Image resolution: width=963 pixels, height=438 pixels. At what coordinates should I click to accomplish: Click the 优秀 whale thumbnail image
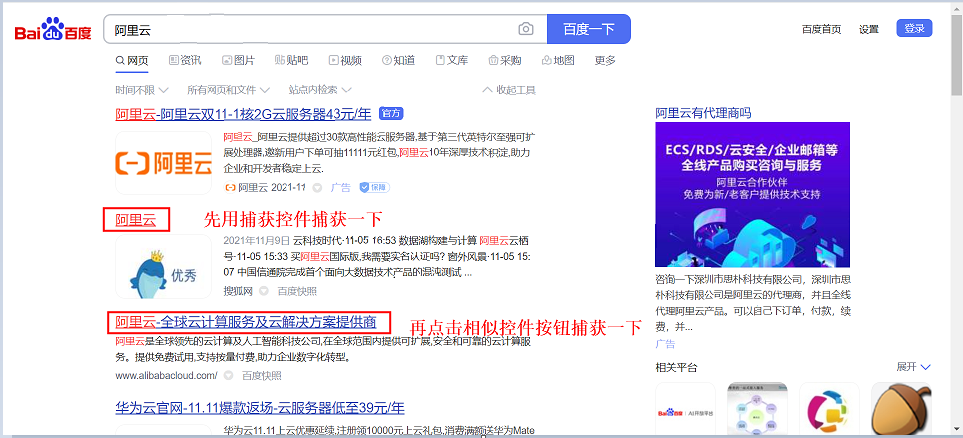point(163,267)
